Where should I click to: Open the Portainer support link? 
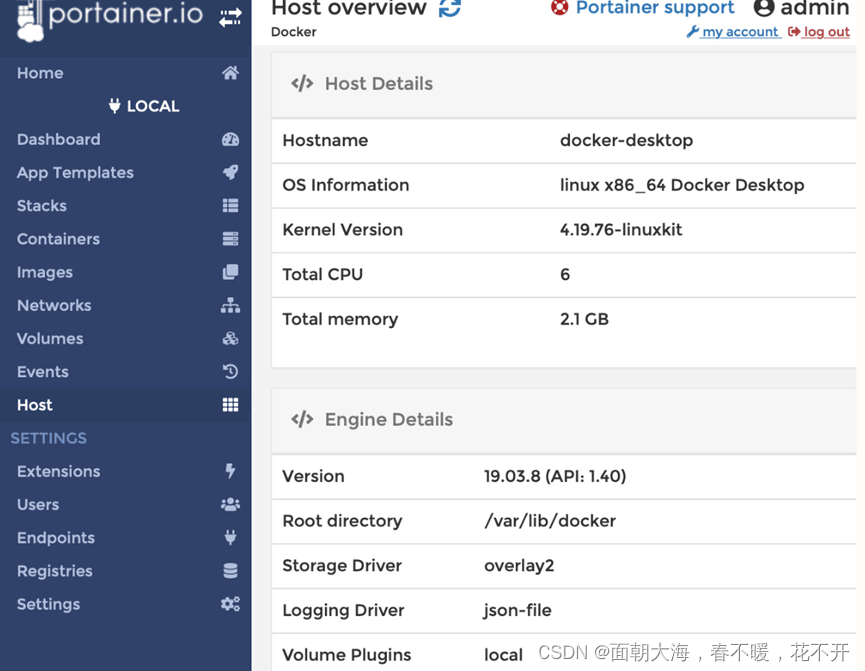654,9
